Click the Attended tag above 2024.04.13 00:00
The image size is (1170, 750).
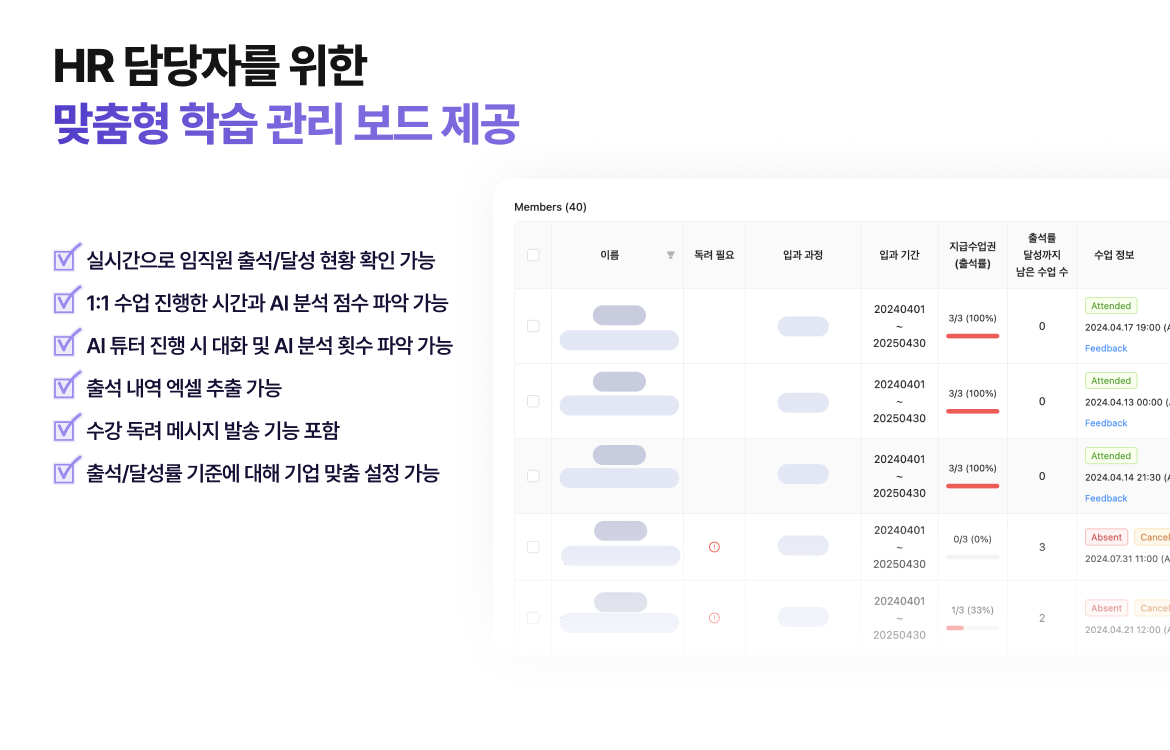tap(1111, 381)
